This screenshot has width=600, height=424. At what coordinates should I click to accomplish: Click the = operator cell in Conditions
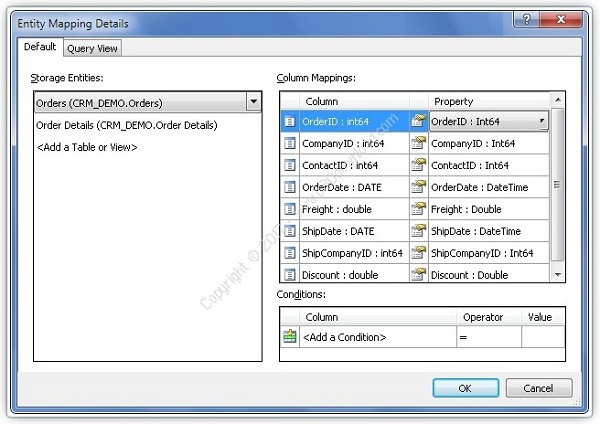(x=489, y=337)
